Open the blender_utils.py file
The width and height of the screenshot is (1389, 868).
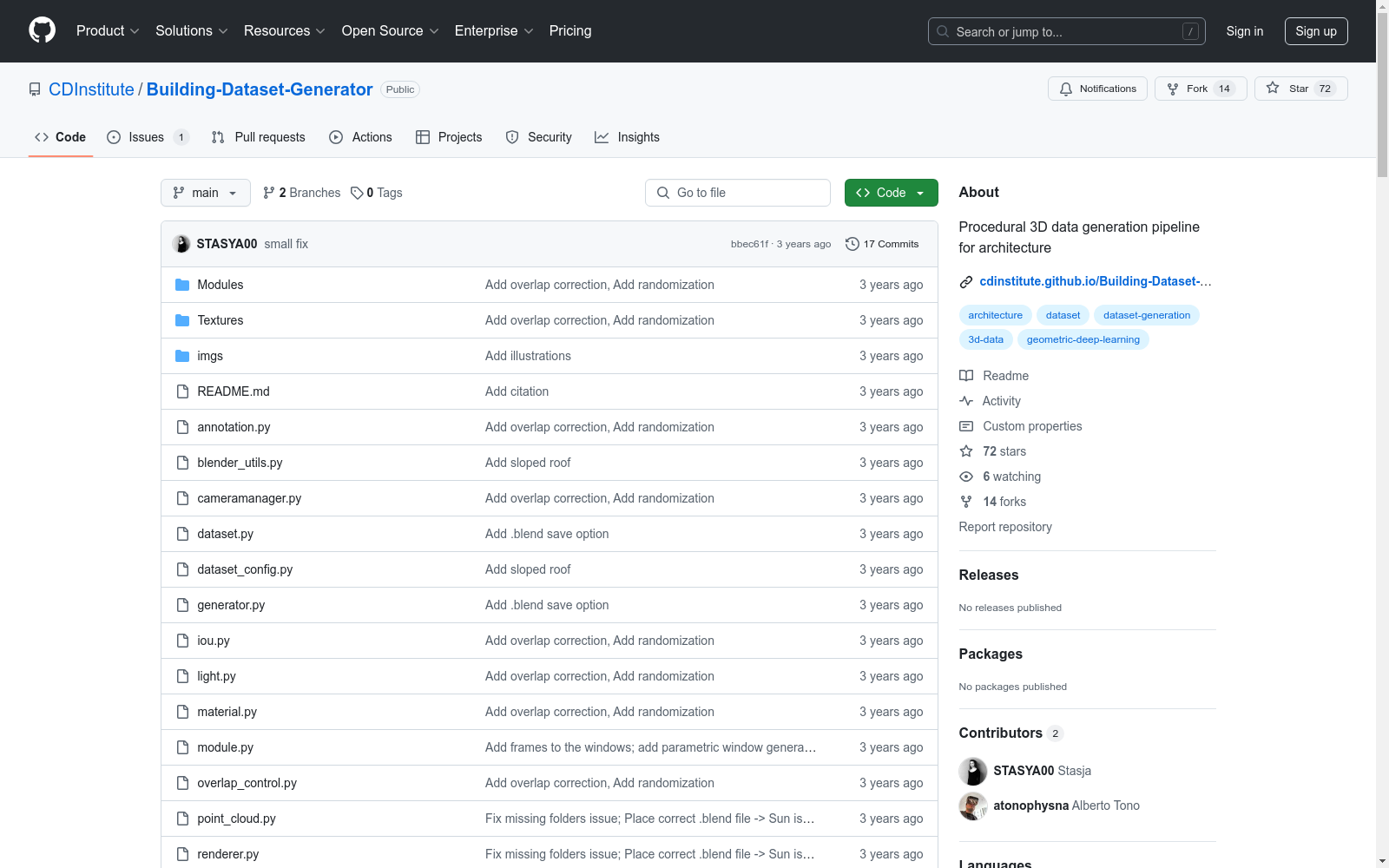pos(240,463)
